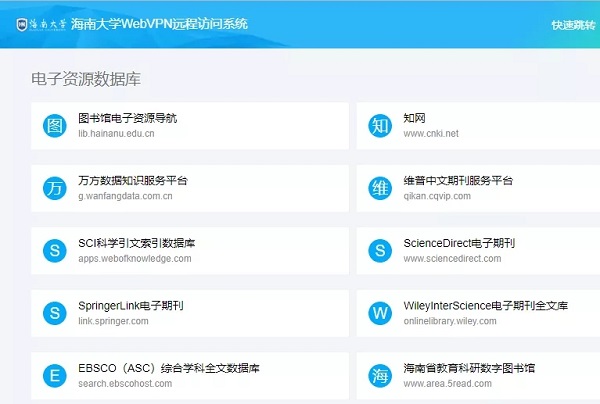Click the g.wanfangdata.com.cn URL text
The height and width of the screenshot is (404, 600).
click(125, 196)
